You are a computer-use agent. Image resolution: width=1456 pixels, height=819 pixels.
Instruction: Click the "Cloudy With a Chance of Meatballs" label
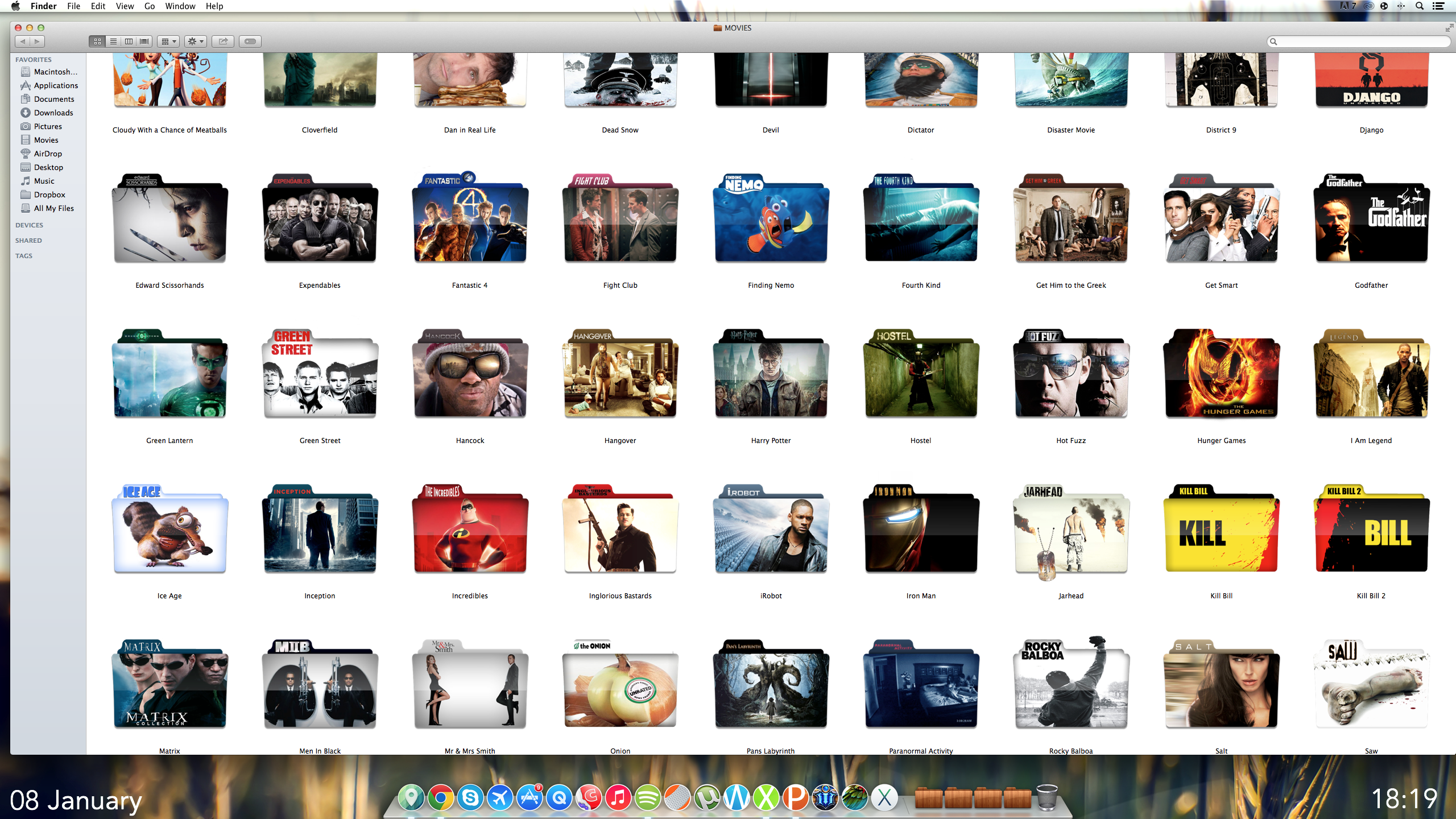pyautogui.click(x=169, y=130)
